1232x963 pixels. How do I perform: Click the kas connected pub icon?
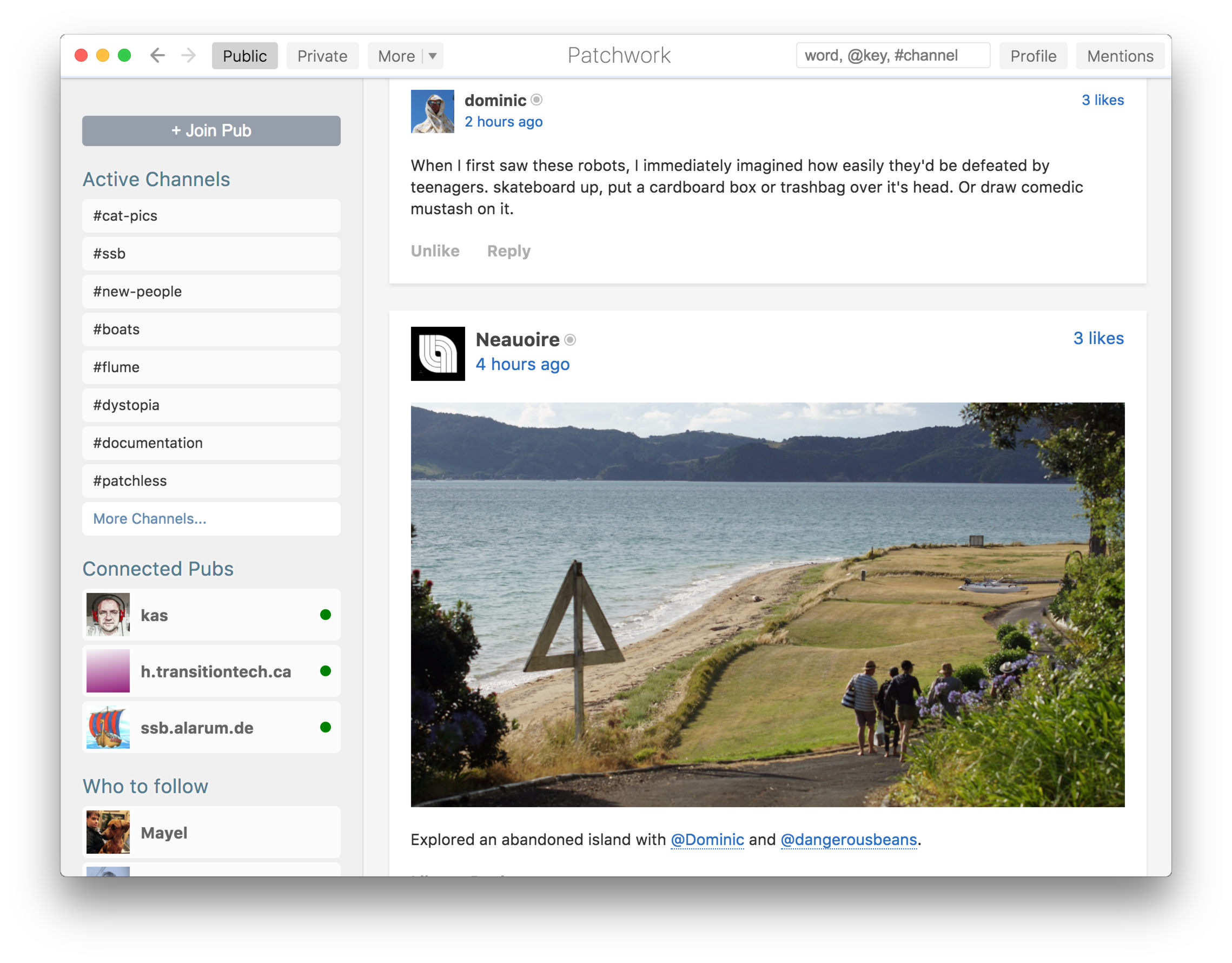(108, 614)
